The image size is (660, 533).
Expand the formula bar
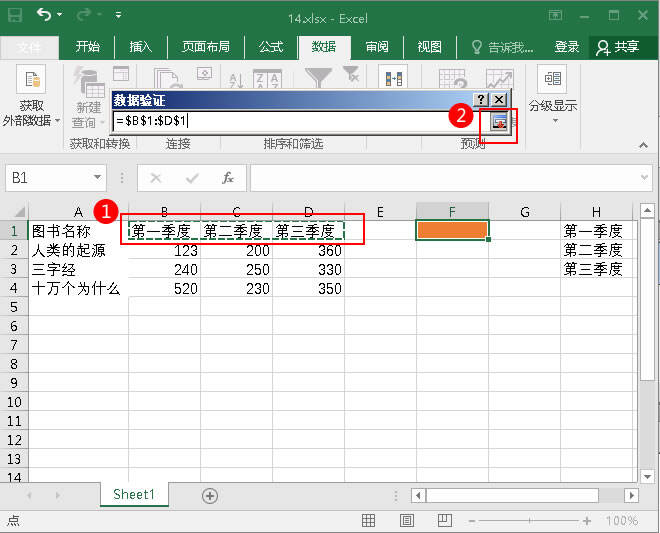pyautogui.click(x=645, y=178)
